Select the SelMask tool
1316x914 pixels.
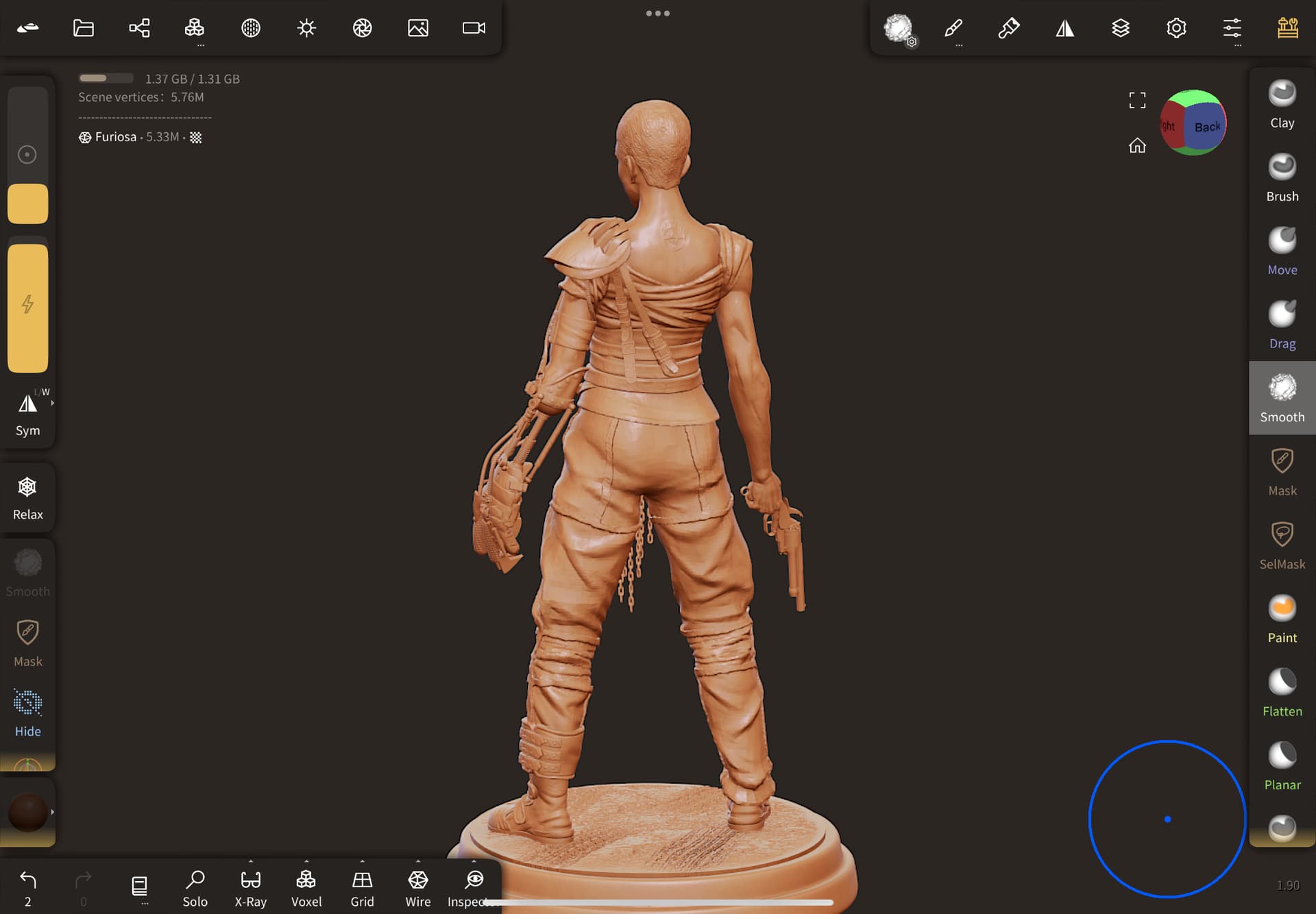point(1282,545)
